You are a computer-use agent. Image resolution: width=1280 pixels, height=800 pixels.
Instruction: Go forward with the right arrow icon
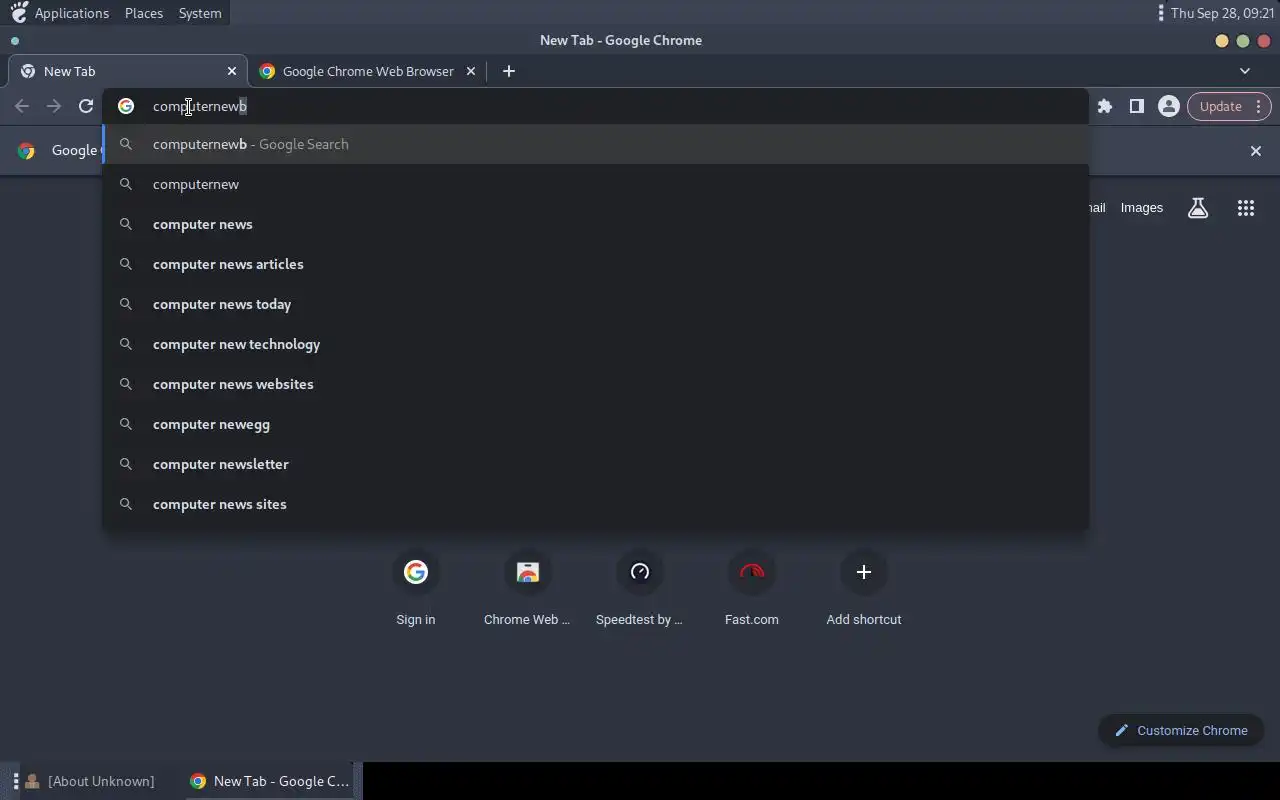point(54,106)
